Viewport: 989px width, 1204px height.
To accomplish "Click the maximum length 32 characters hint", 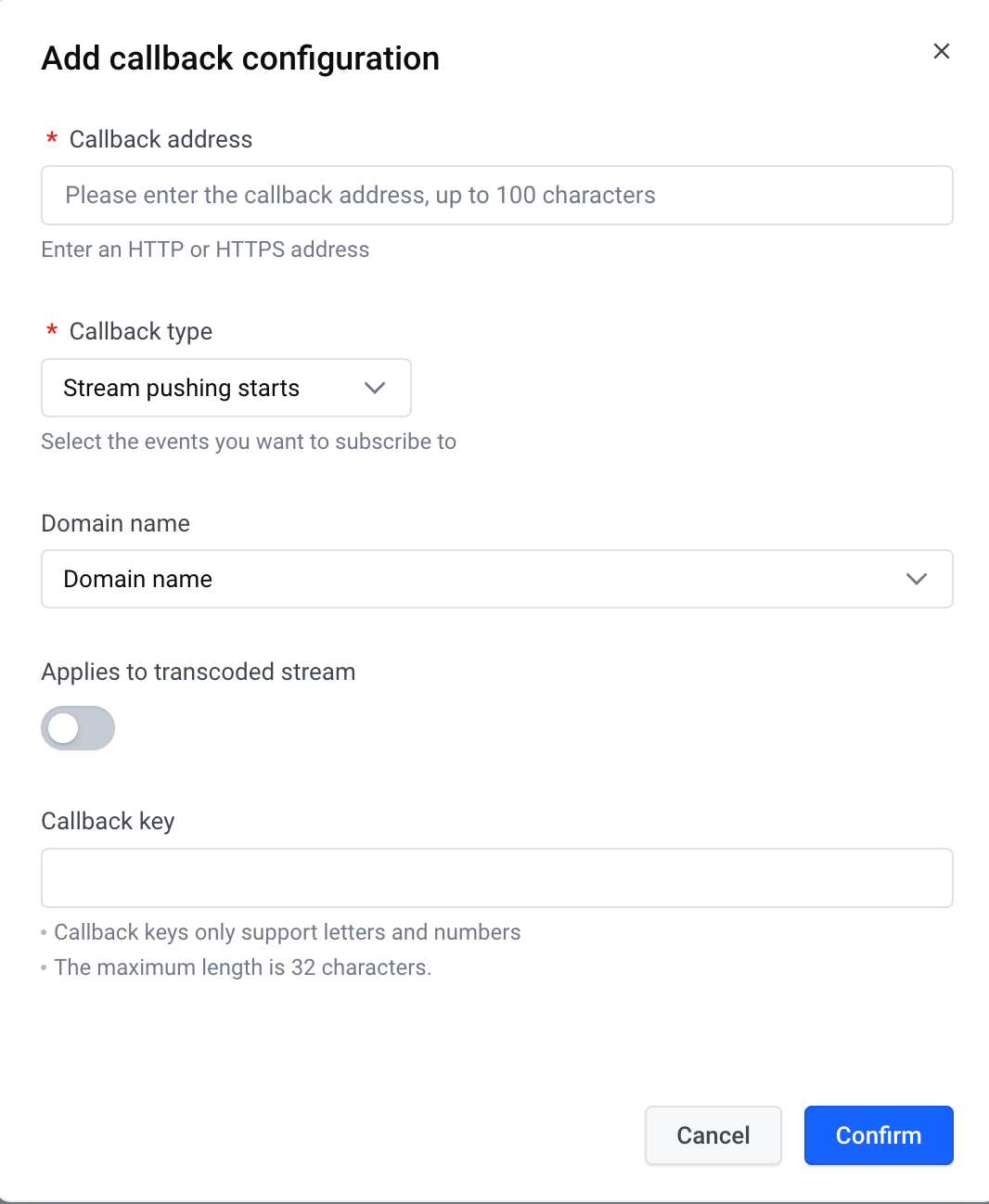I will [242, 967].
